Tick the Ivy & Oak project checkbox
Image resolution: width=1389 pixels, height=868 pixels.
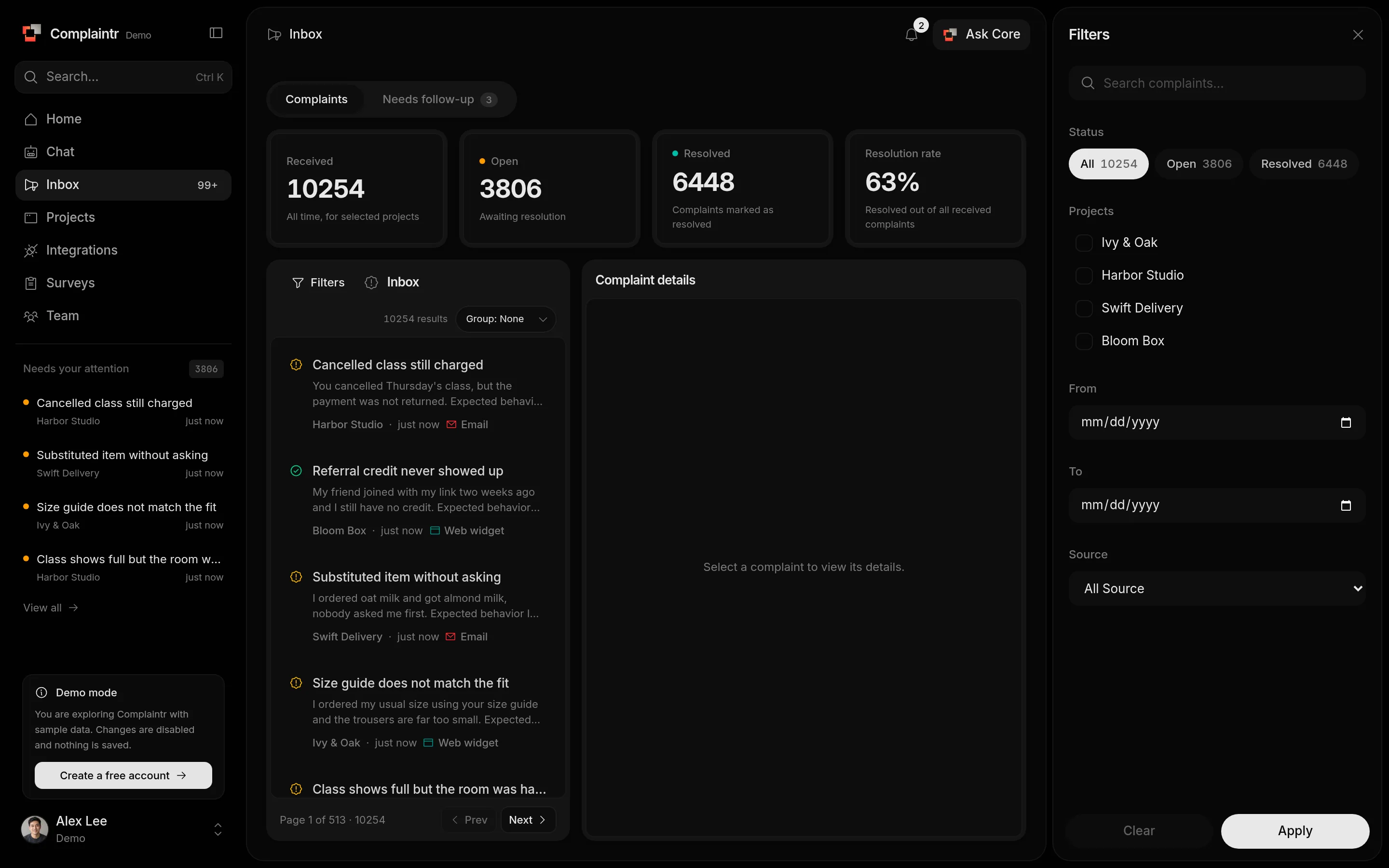point(1084,243)
